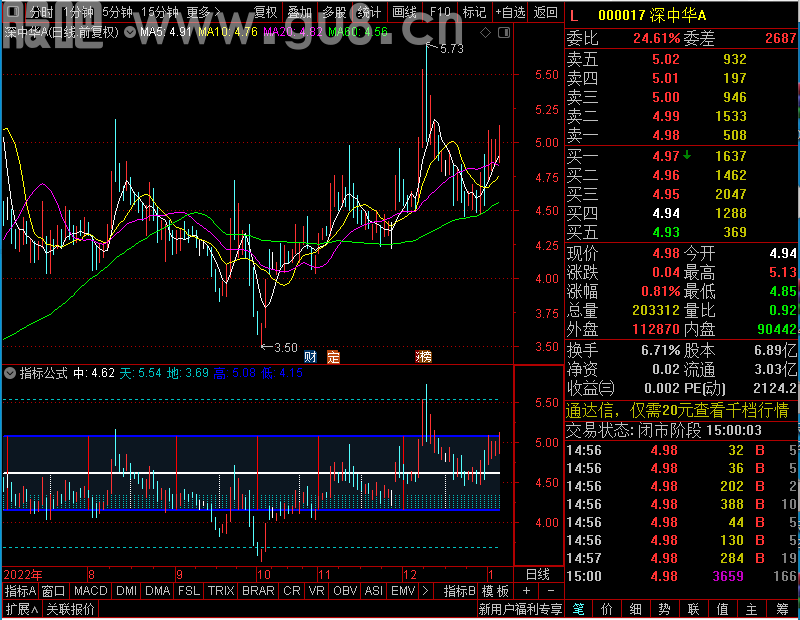Viewport: 800px width, 620px height.
Task: Click stock title 000017 深中华A
Action: (652, 16)
